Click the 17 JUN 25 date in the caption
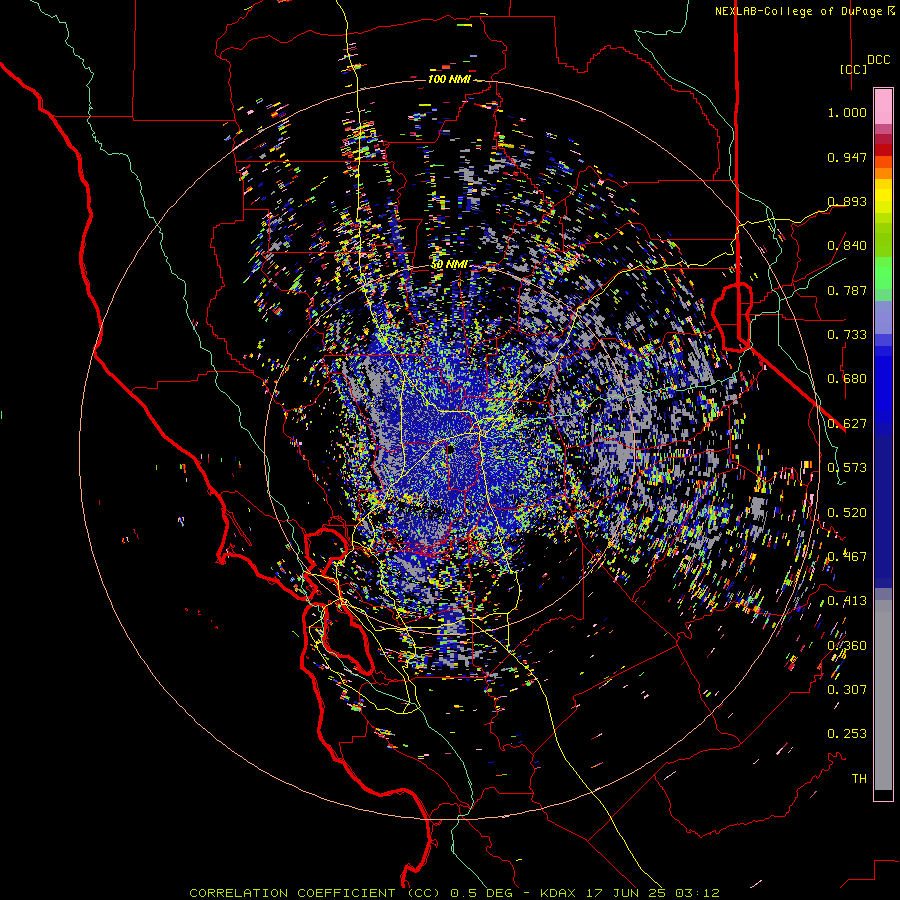 (626, 893)
